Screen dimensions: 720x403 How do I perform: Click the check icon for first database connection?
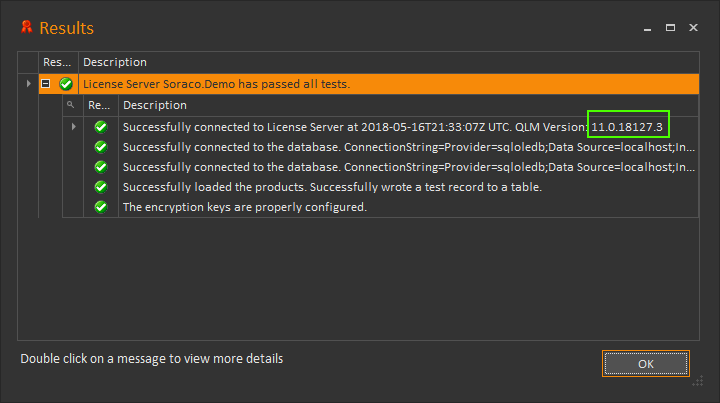pyautogui.click(x=101, y=147)
